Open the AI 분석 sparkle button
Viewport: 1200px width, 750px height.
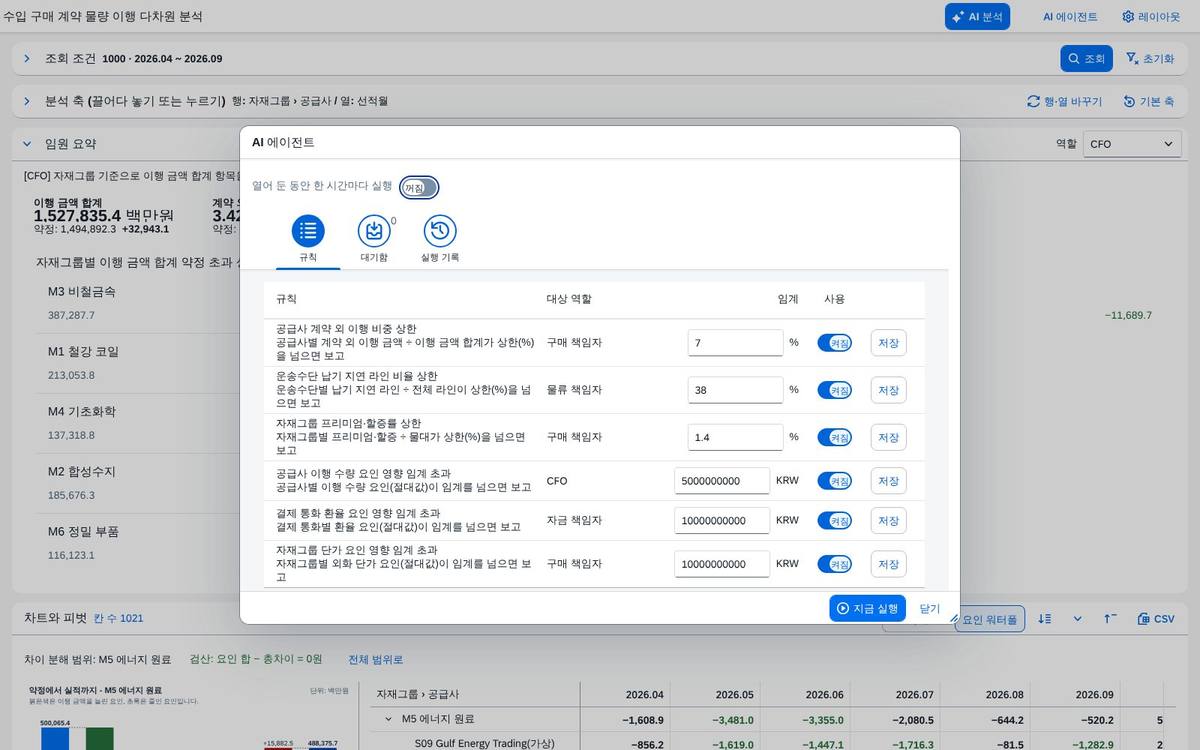tap(977, 17)
